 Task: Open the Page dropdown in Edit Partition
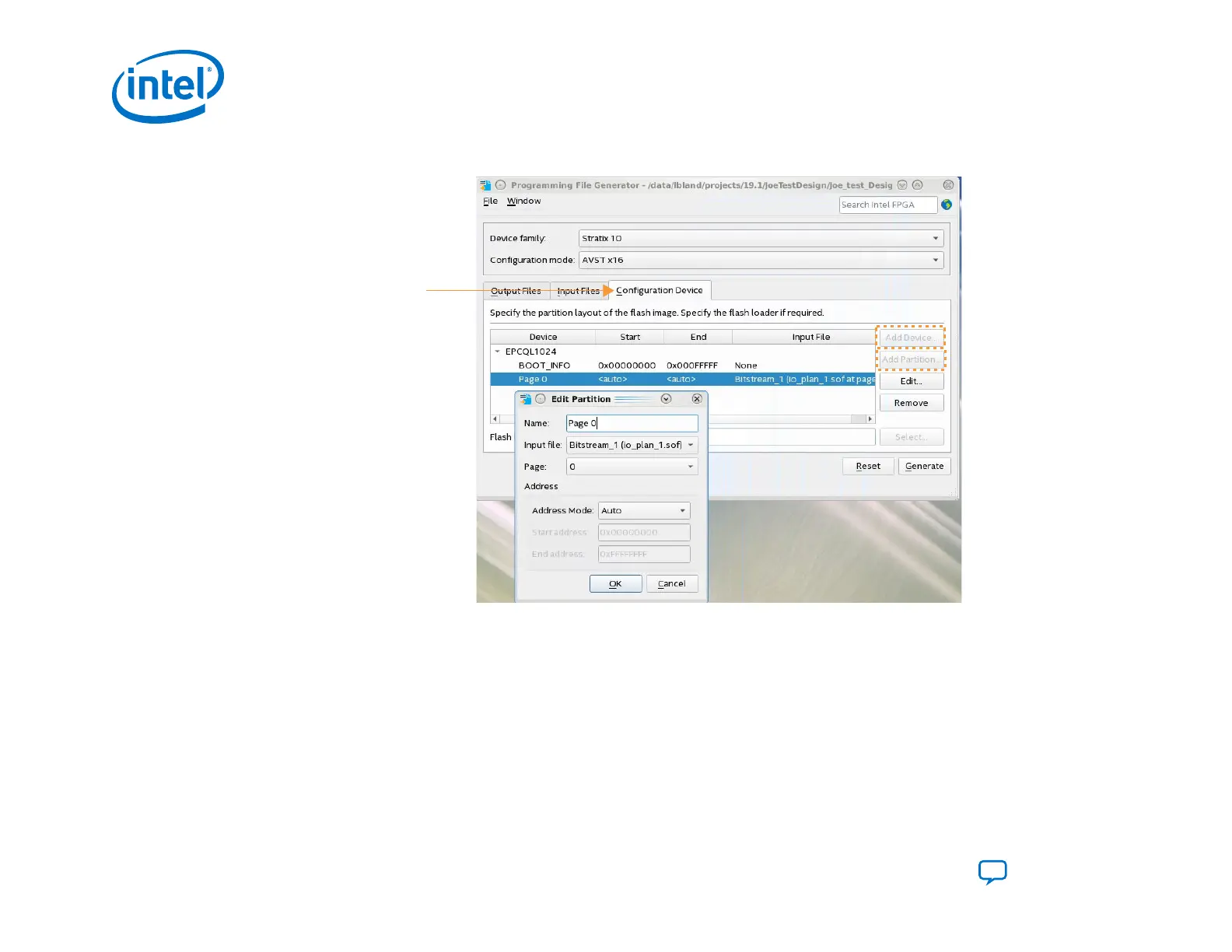pyautogui.click(x=632, y=467)
